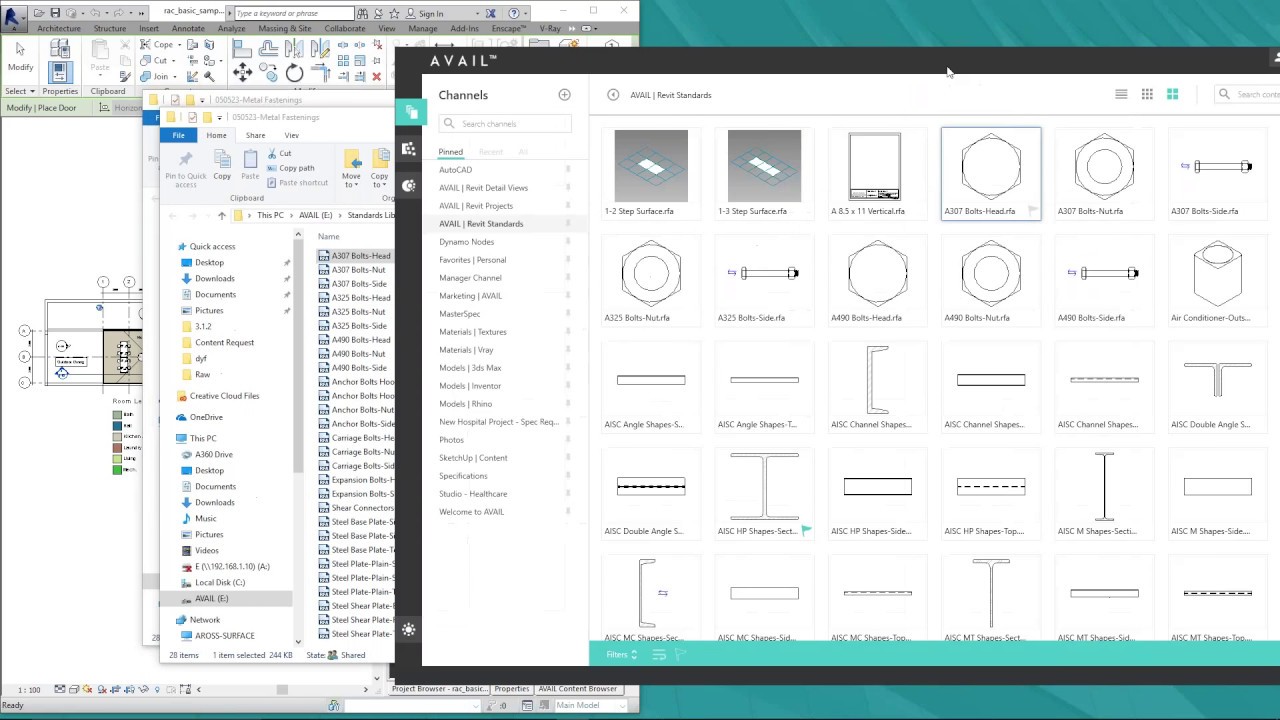The image size is (1280, 720).
Task: Click Revit Delete red X icon
Action: pyautogui.click(x=376, y=76)
